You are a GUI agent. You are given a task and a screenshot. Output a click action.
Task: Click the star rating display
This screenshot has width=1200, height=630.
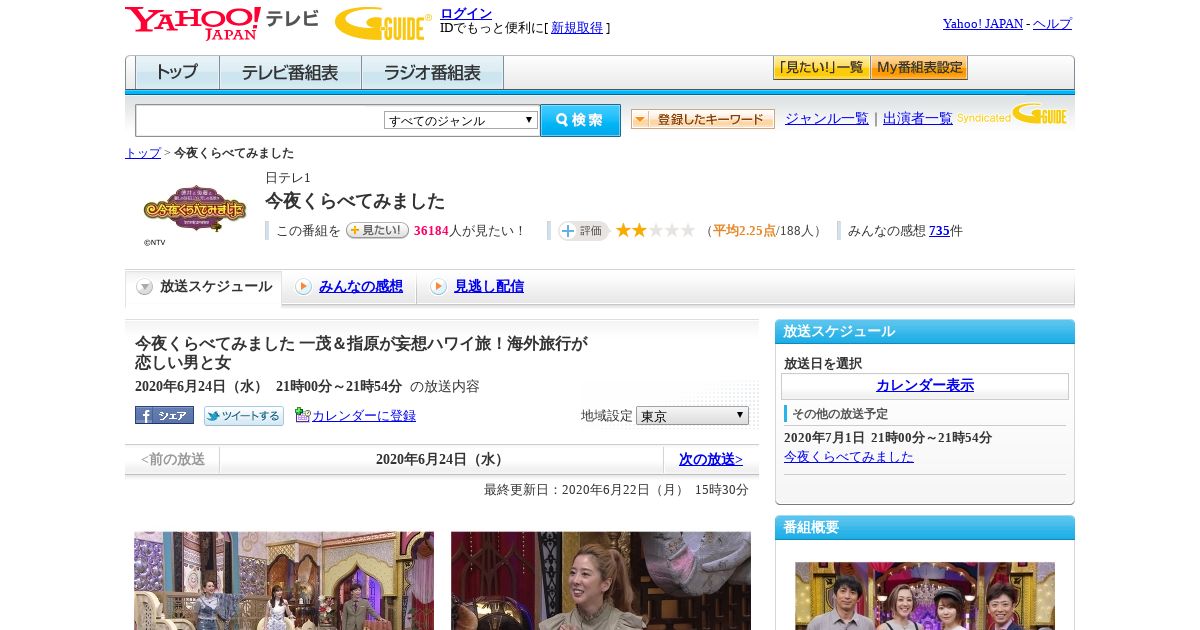[x=655, y=231]
